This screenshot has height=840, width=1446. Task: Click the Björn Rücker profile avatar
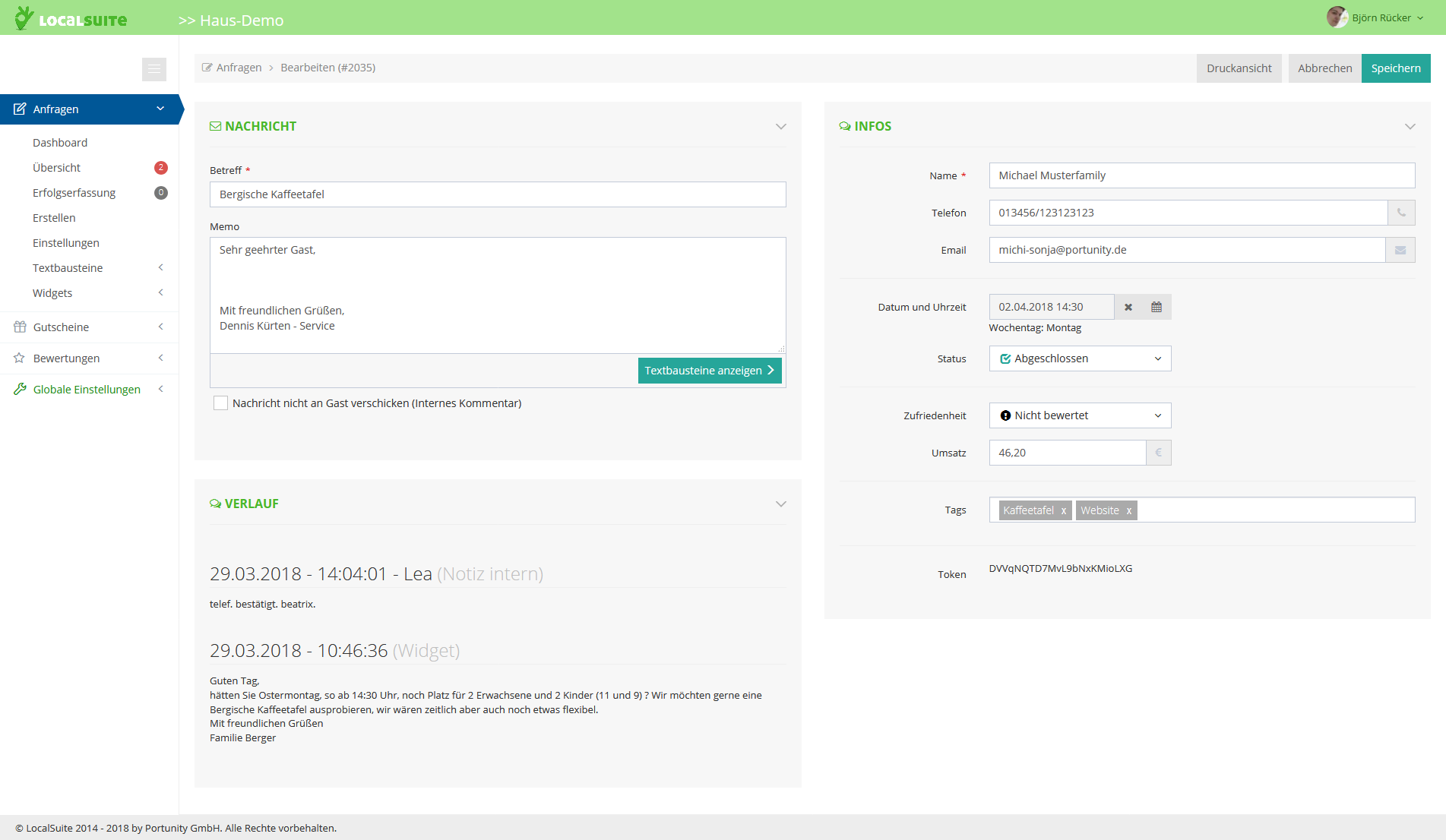1337,17
